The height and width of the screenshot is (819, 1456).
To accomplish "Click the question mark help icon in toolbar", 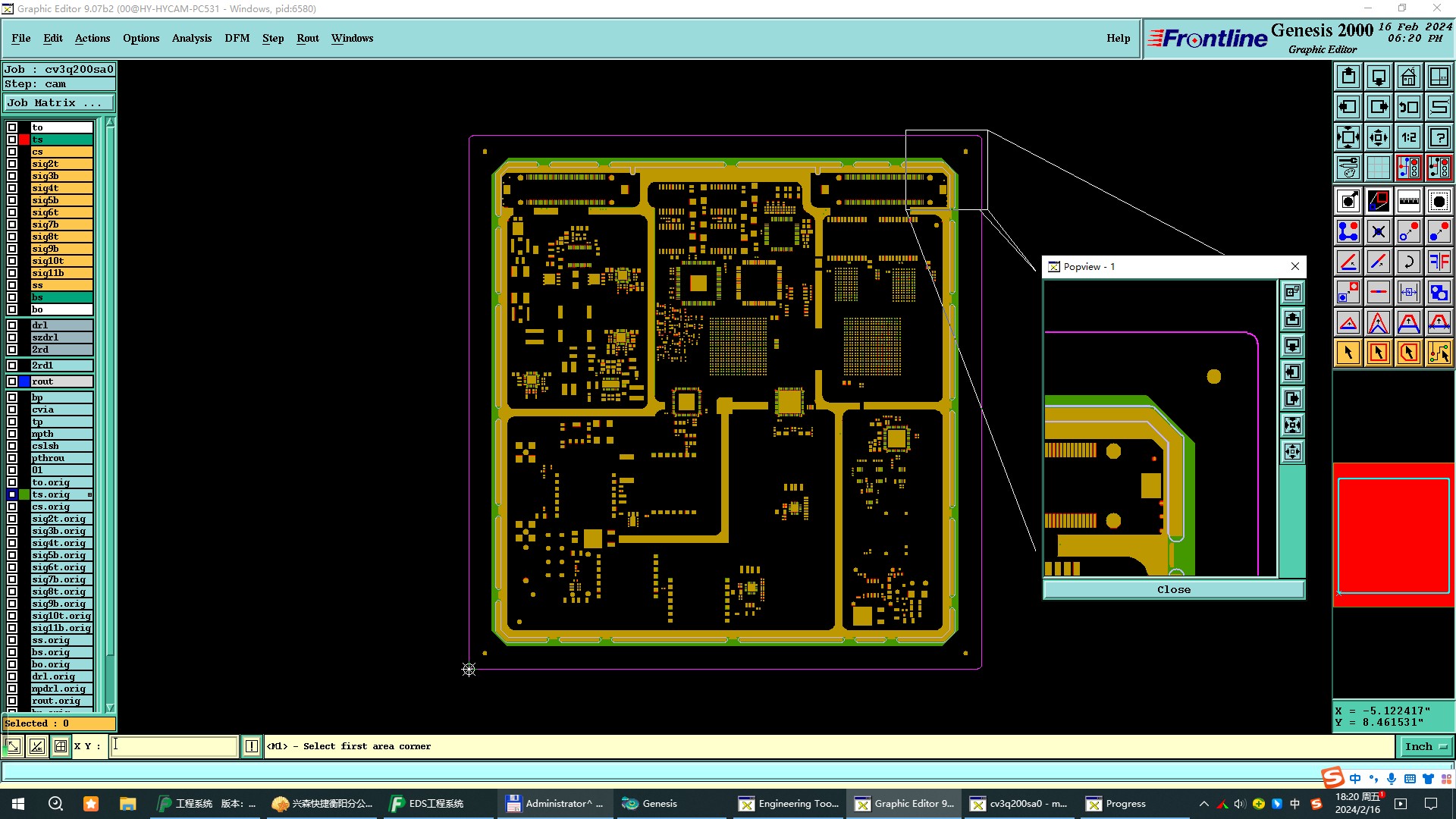I will (x=1439, y=137).
